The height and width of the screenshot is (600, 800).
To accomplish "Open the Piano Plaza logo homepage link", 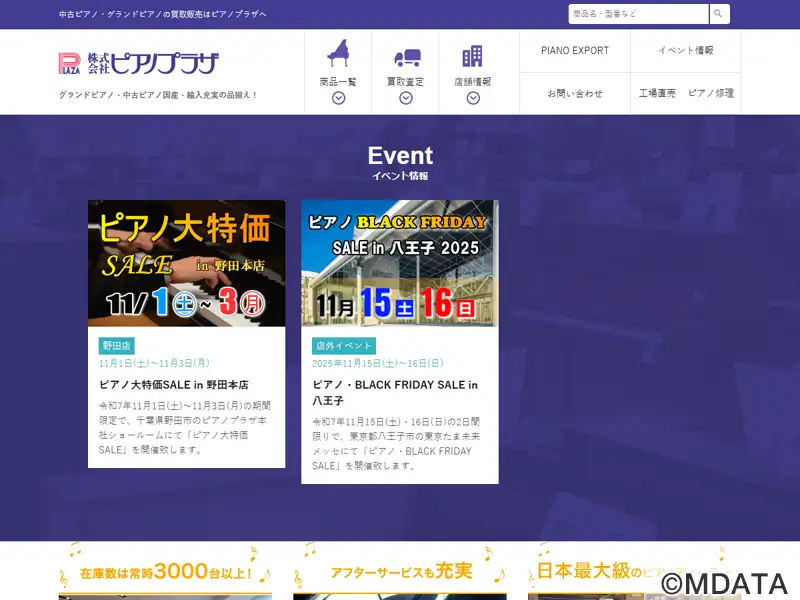I will 139,63.
